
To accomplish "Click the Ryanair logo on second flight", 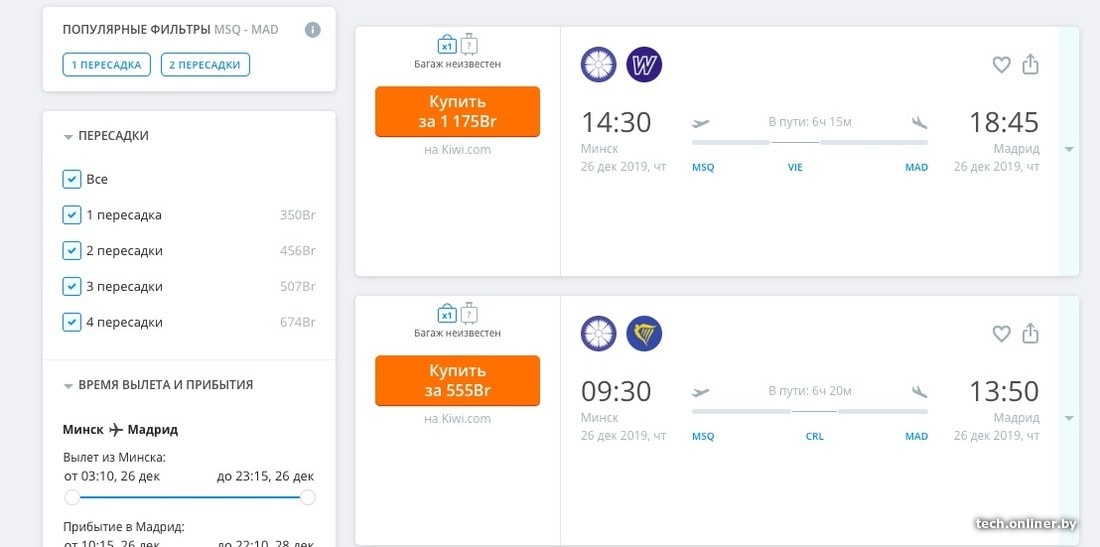I will click(x=644, y=334).
